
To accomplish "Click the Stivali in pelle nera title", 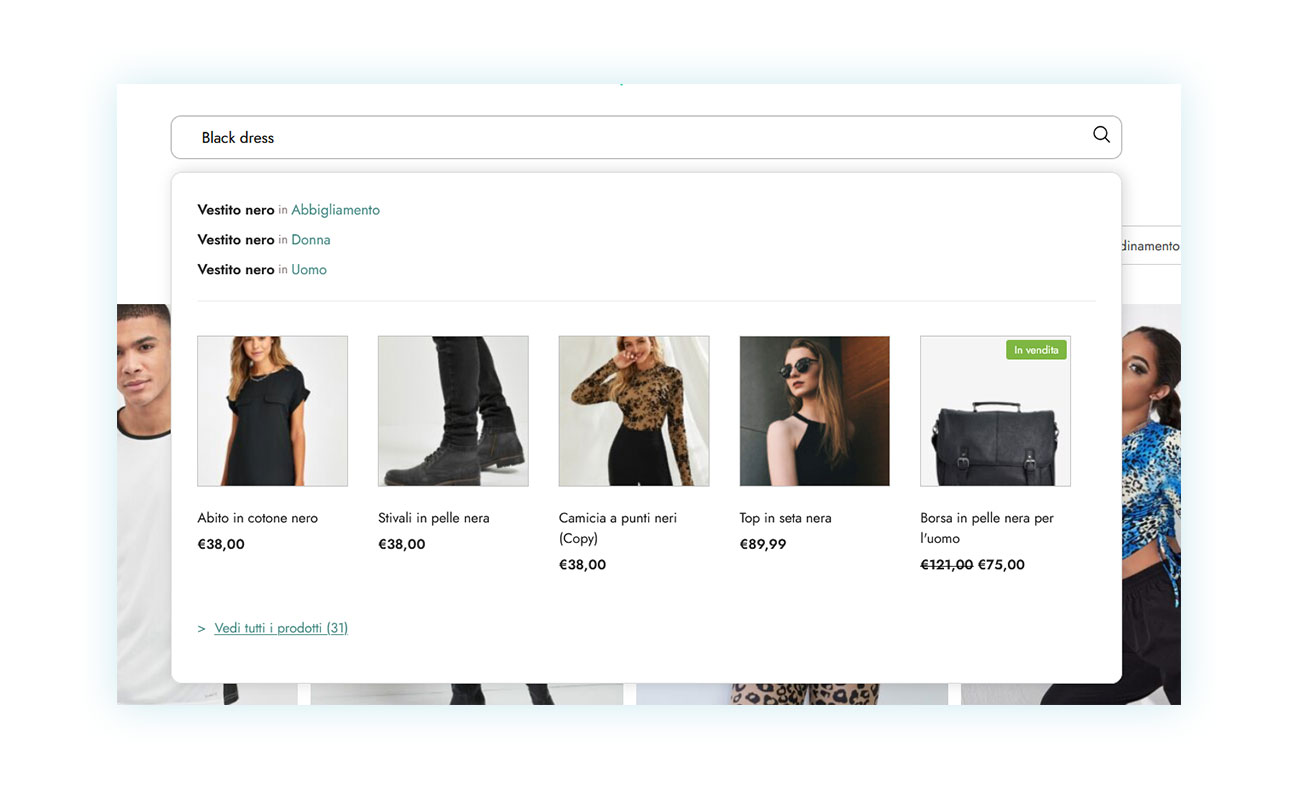I will pos(434,518).
